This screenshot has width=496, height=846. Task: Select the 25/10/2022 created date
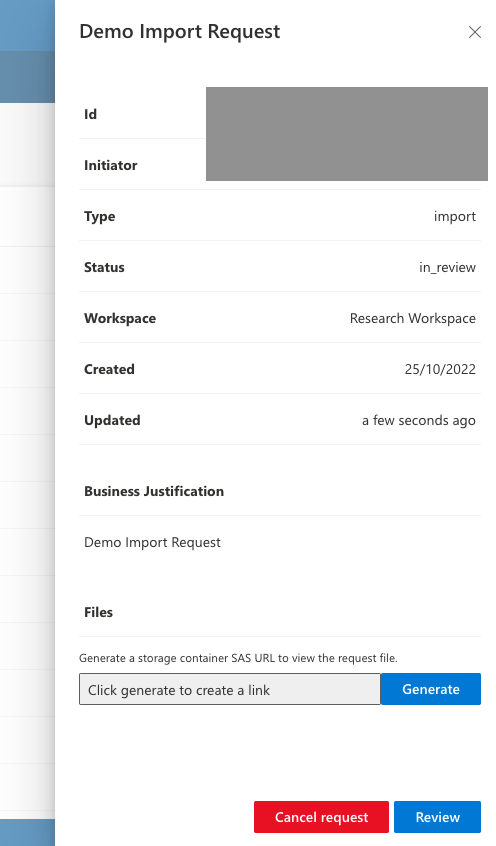pyautogui.click(x=440, y=370)
